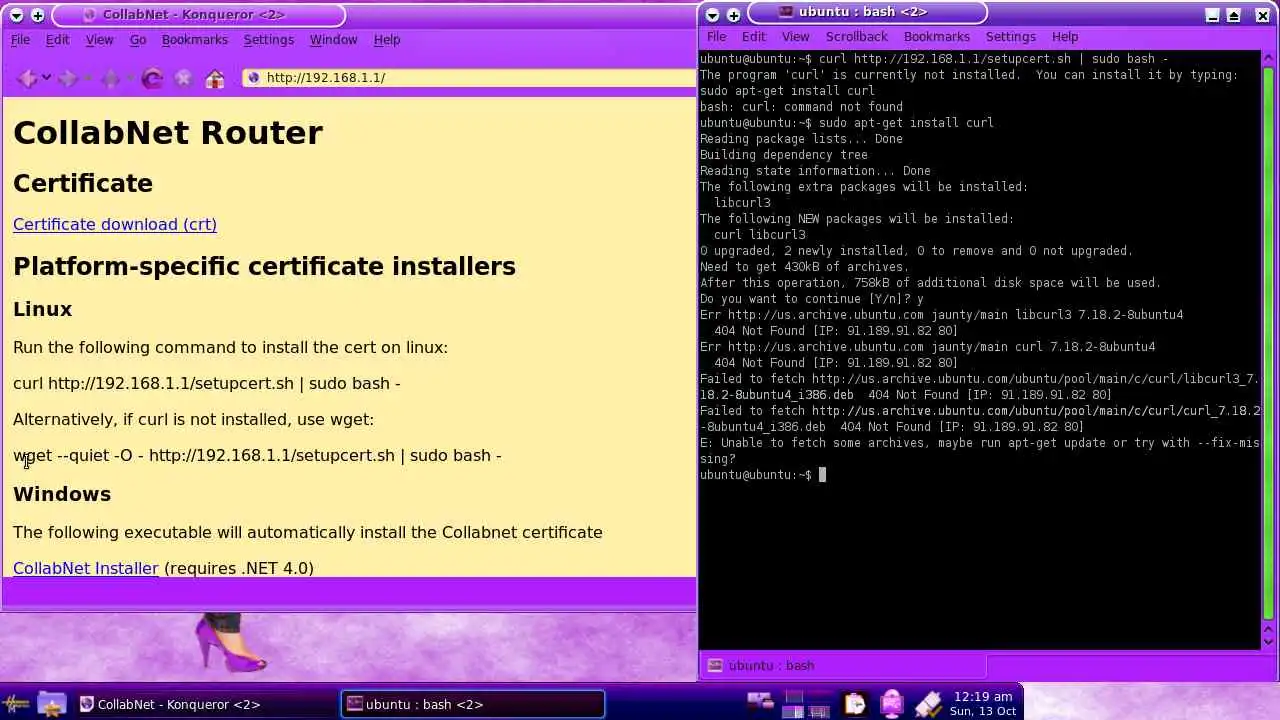
Task: Click the terminal icon in bash title bar
Action: tap(786, 12)
